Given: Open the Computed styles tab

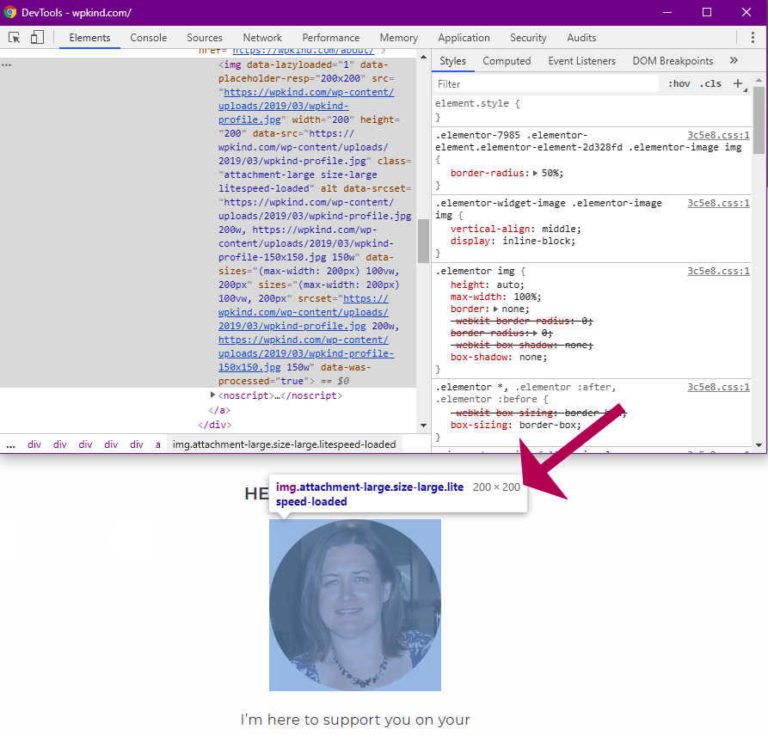Looking at the screenshot, I should pos(506,61).
